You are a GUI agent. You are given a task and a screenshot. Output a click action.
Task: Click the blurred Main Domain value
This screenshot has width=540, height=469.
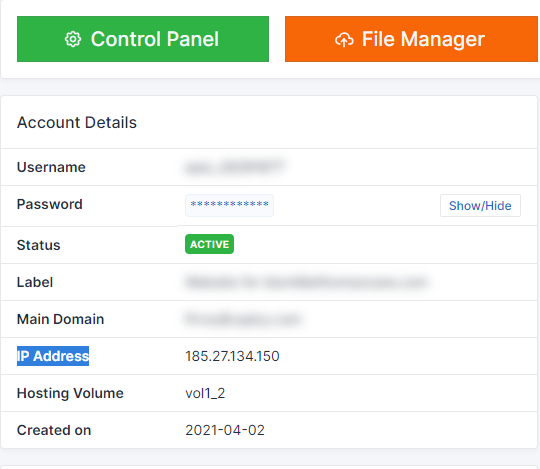pyautogui.click(x=243, y=319)
